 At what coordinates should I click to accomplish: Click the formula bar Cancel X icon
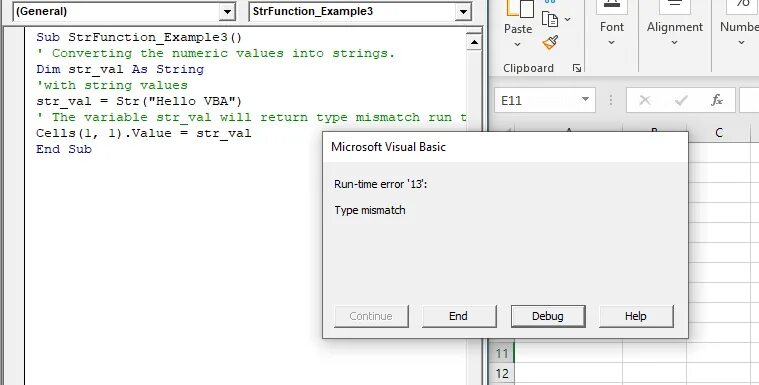tap(645, 100)
